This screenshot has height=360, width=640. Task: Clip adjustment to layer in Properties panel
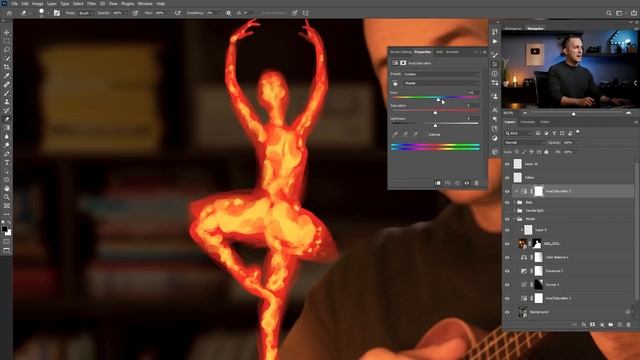[x=438, y=183]
